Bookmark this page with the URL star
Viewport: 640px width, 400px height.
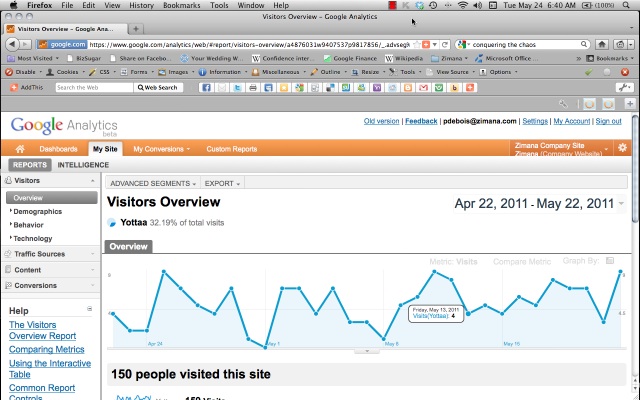(416, 44)
